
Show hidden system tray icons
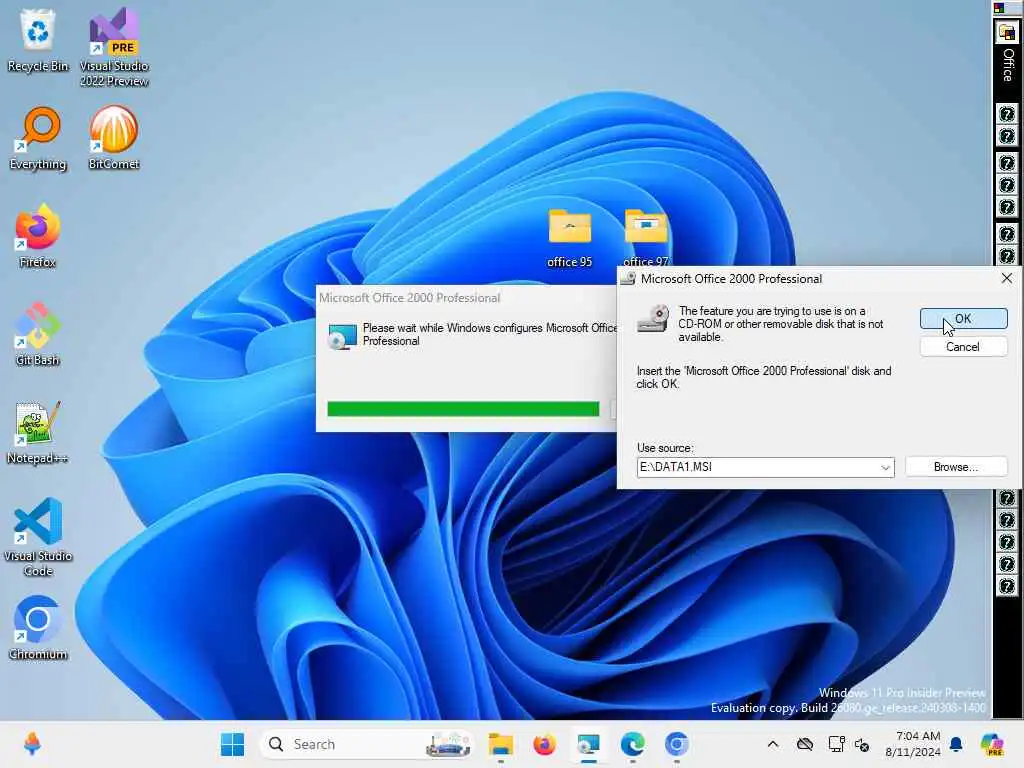tap(773, 744)
